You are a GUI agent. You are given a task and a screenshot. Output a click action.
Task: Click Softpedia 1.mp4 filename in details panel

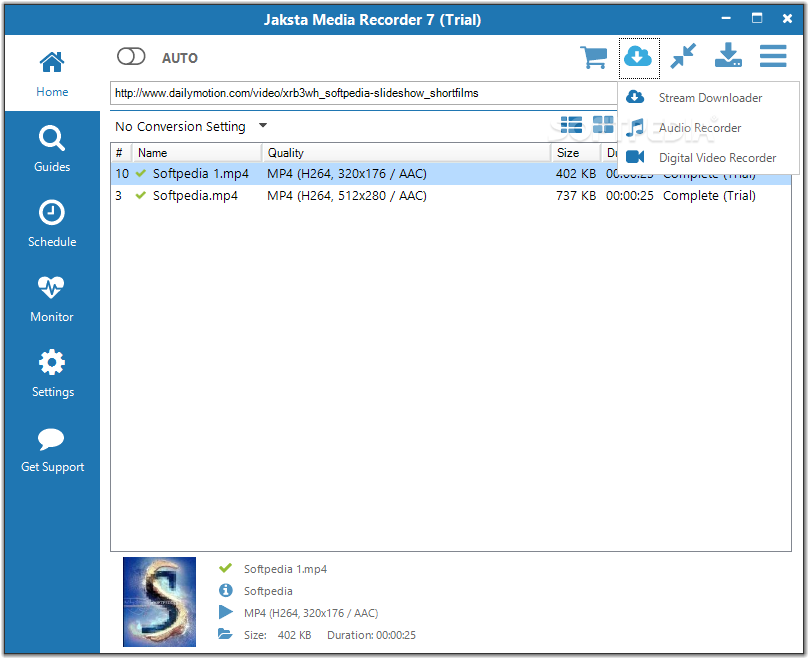pyautogui.click(x=285, y=569)
